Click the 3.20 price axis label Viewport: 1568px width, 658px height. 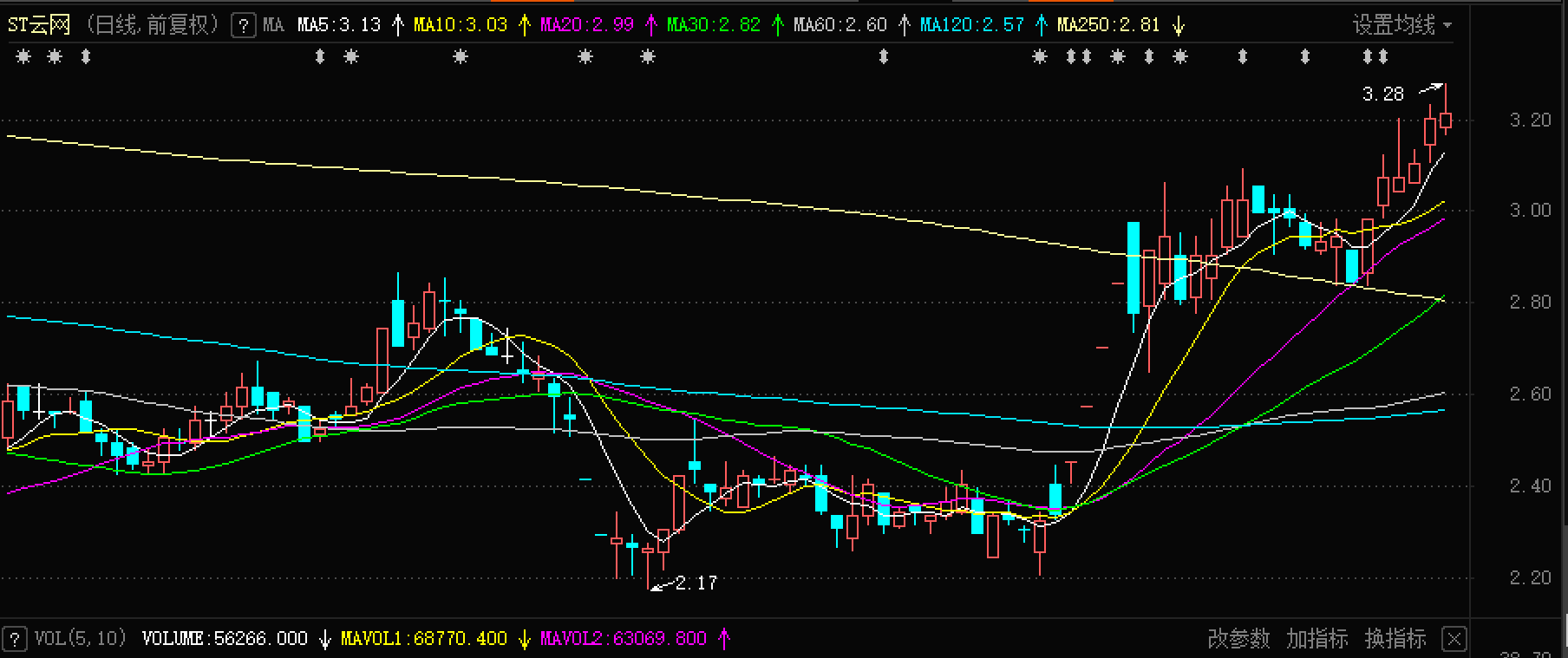tap(1530, 121)
